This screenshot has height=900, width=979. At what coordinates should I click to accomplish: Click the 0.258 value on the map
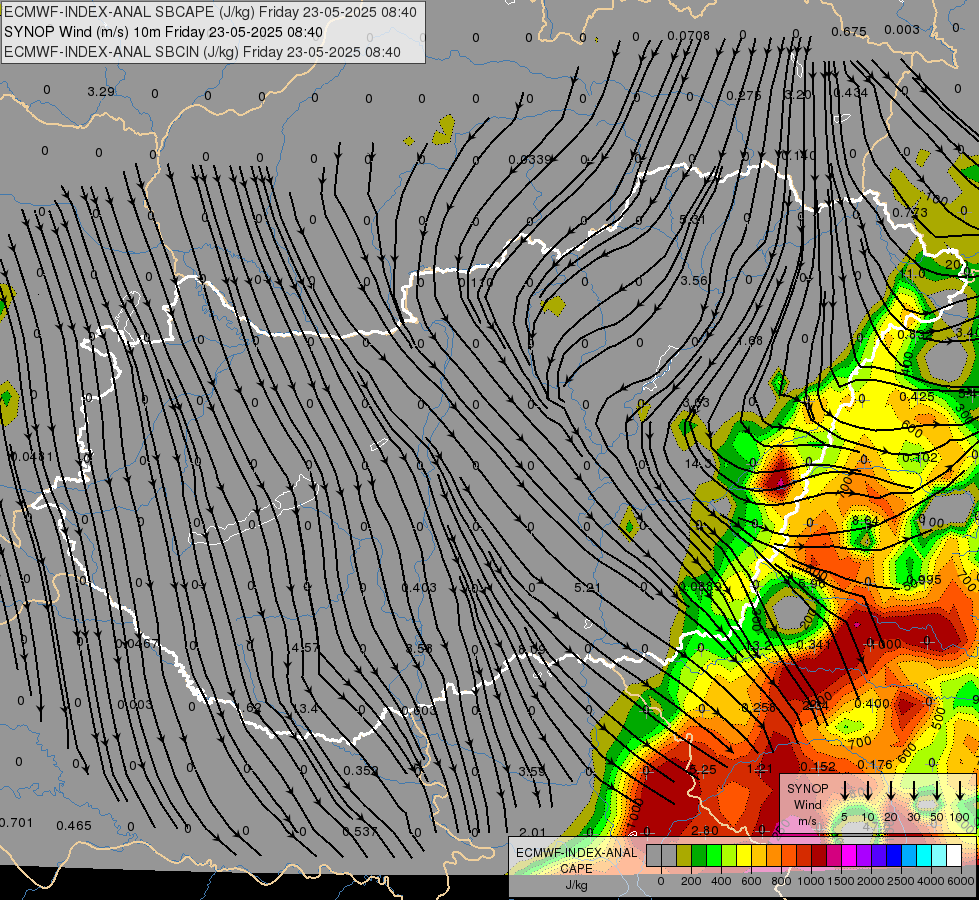758,707
